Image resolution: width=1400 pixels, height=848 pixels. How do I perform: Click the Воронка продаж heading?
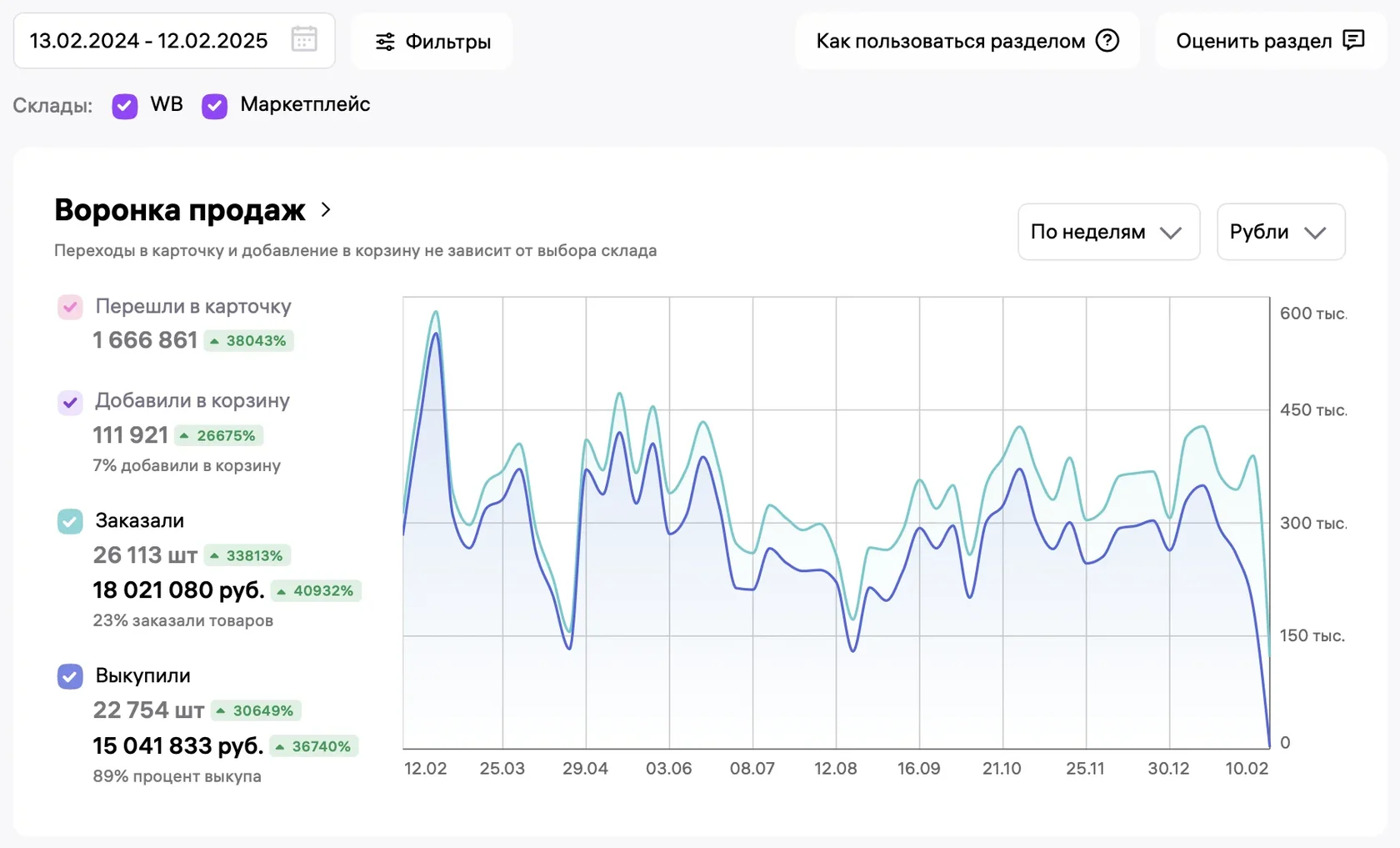point(180,210)
